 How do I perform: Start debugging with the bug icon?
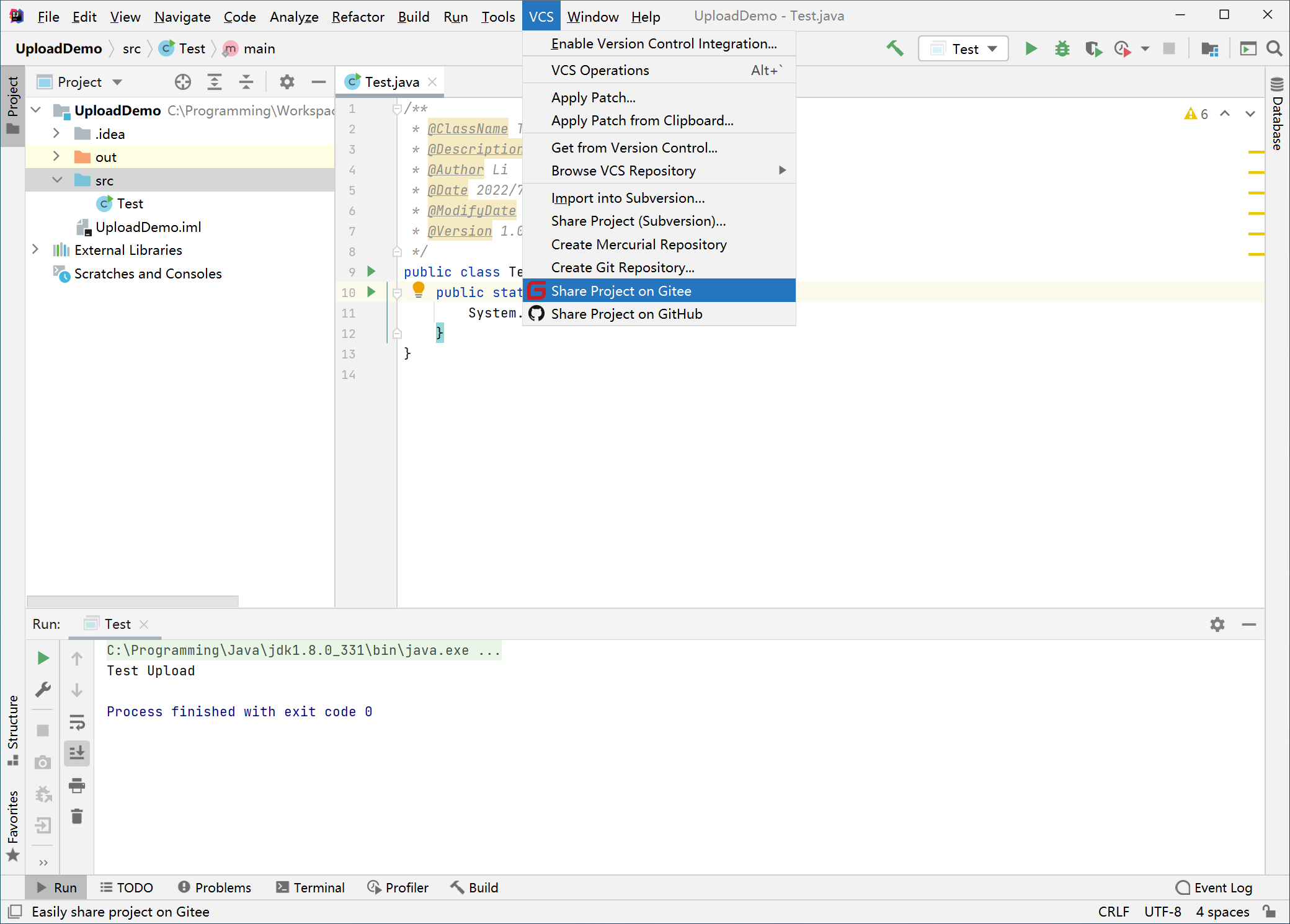tap(1062, 48)
